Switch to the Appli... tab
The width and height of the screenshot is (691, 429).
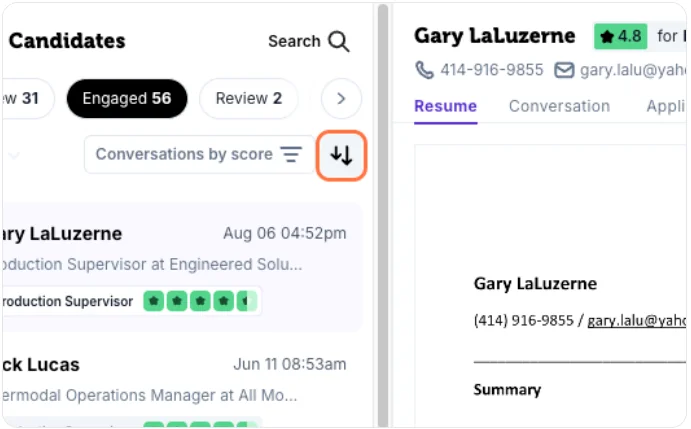665,106
